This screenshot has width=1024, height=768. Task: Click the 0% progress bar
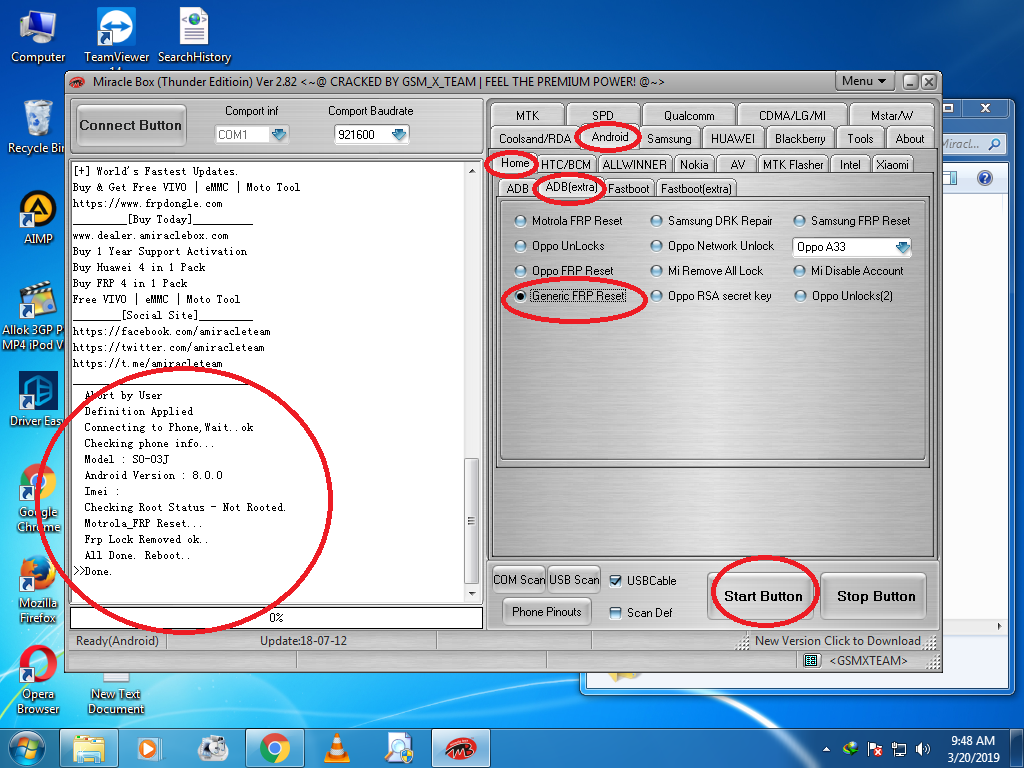[276, 618]
